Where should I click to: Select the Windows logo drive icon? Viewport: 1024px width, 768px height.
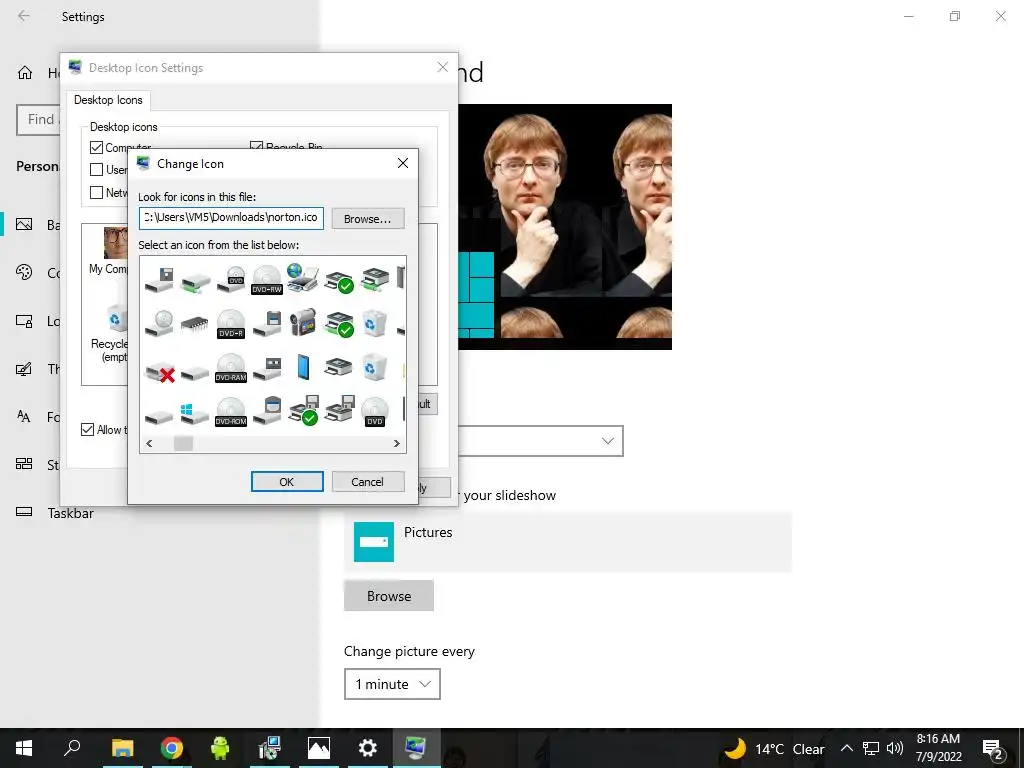(195, 413)
